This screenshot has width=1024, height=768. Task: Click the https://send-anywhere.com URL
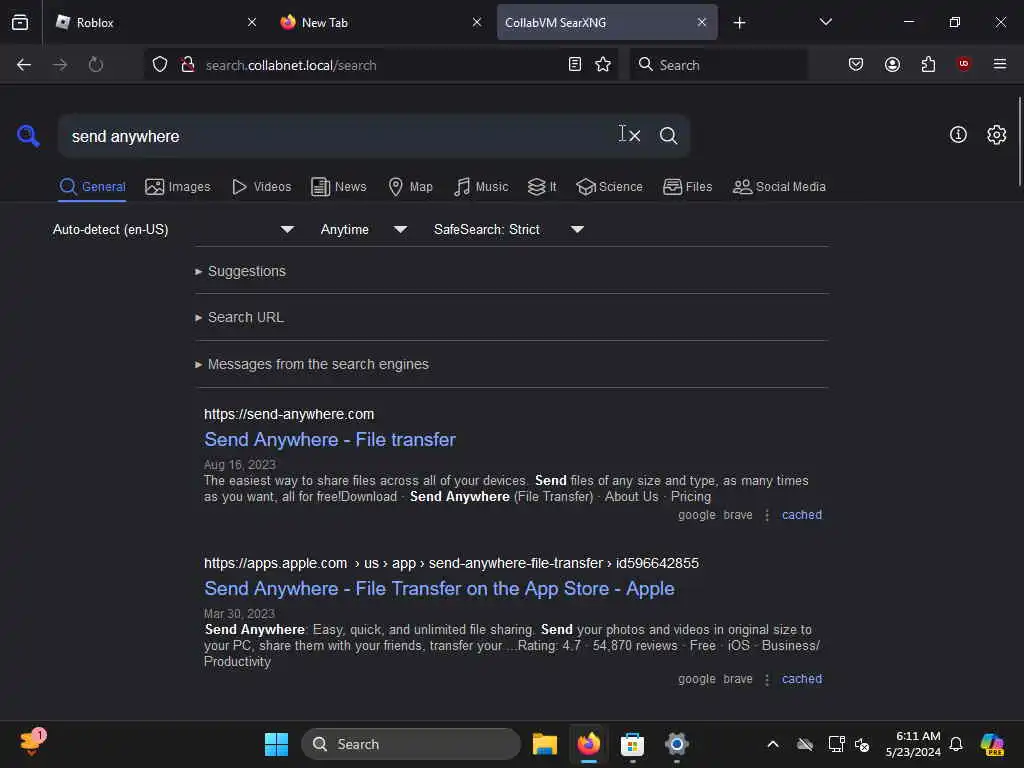289,414
